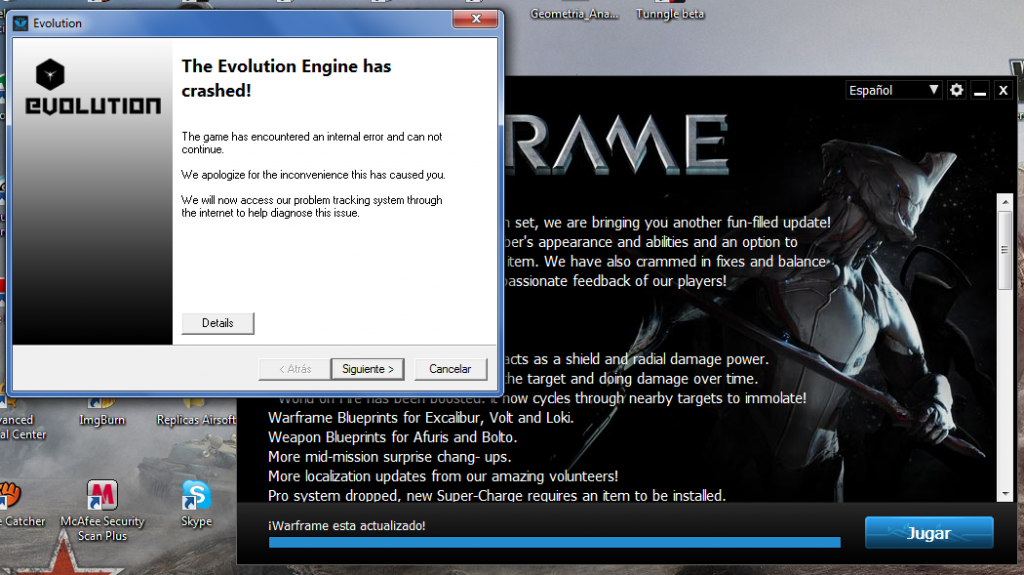Viewport: 1024px width, 575px height.
Task: Click 'Warframe Blueprints for Excalibur, Volt and Loki.' line
Action: pyautogui.click(x=421, y=418)
